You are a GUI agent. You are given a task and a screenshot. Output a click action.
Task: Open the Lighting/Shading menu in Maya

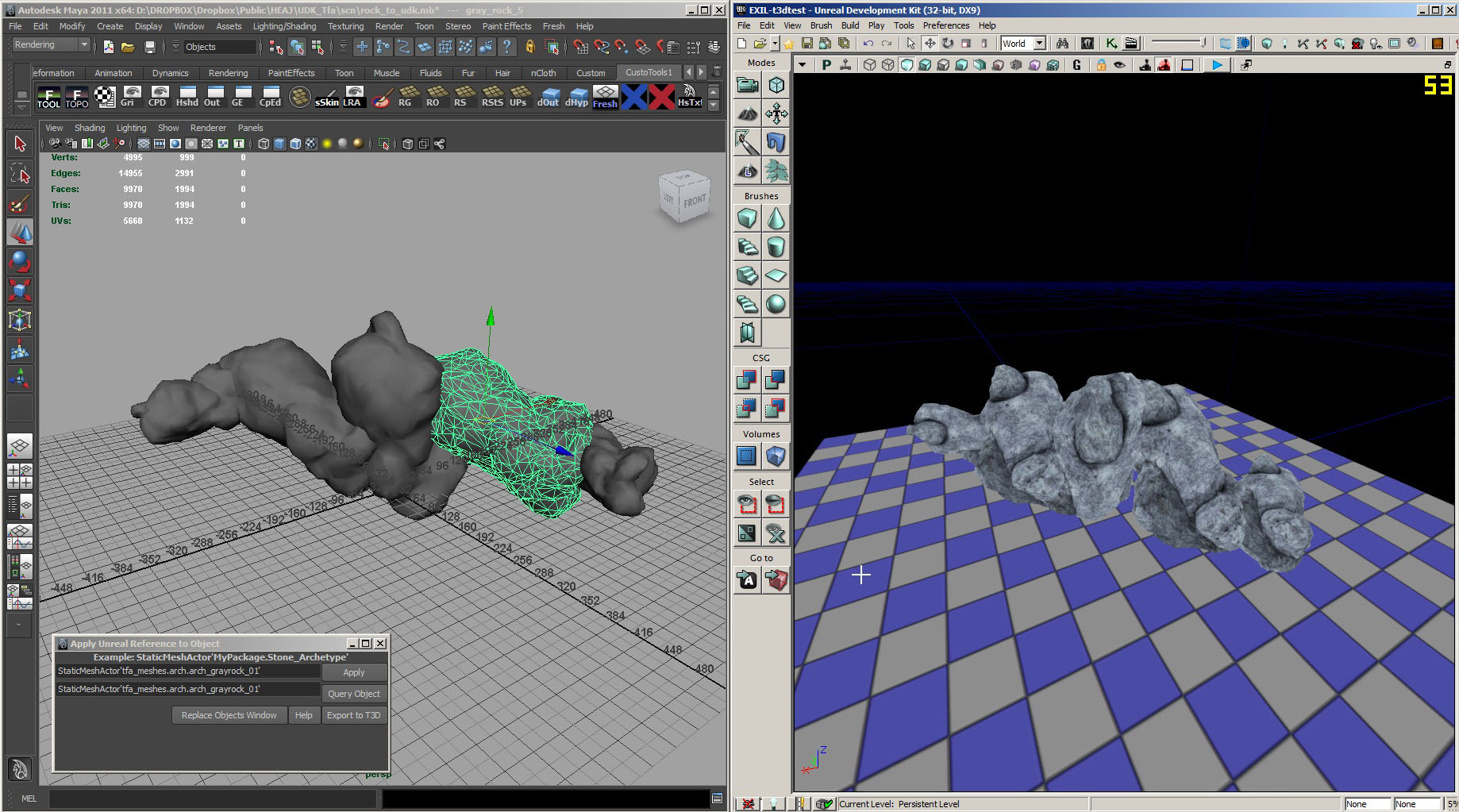click(x=284, y=26)
